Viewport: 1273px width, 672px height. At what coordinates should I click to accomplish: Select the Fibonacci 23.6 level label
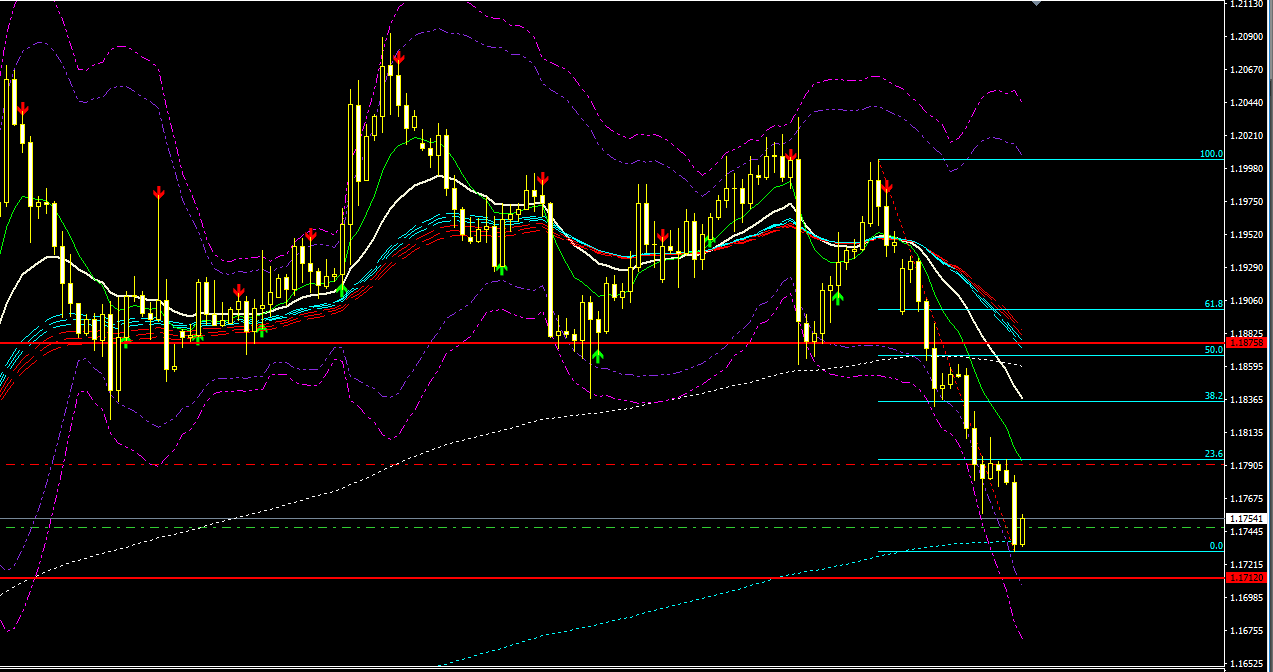(1214, 454)
